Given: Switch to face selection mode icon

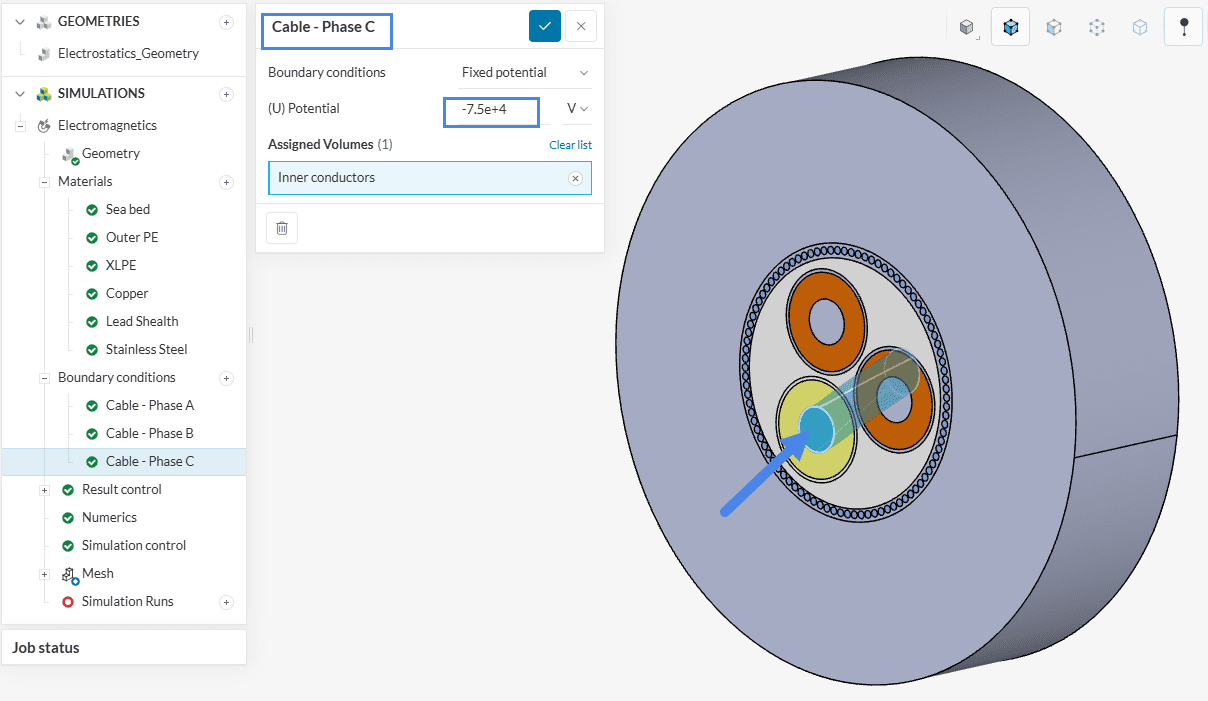Looking at the screenshot, I should point(1054,27).
